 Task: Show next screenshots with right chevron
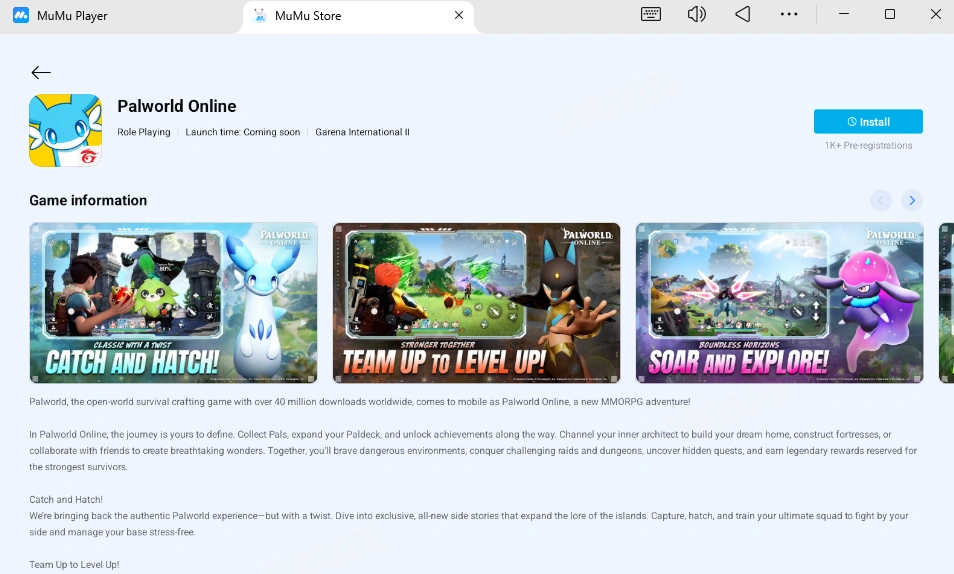[x=911, y=200]
